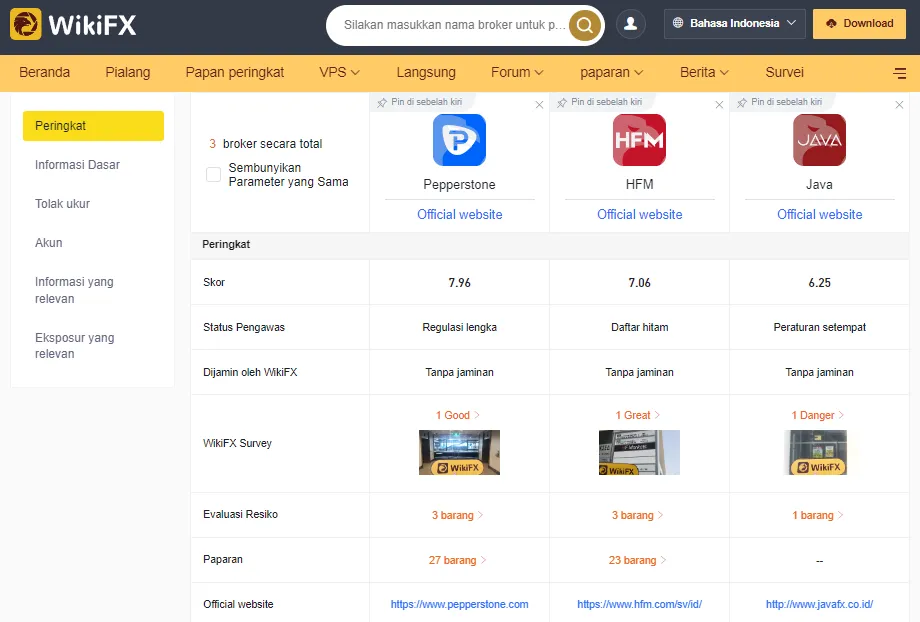Open Pepperstone 1 Good survey link
This screenshot has width=920, height=622.
click(x=458, y=415)
